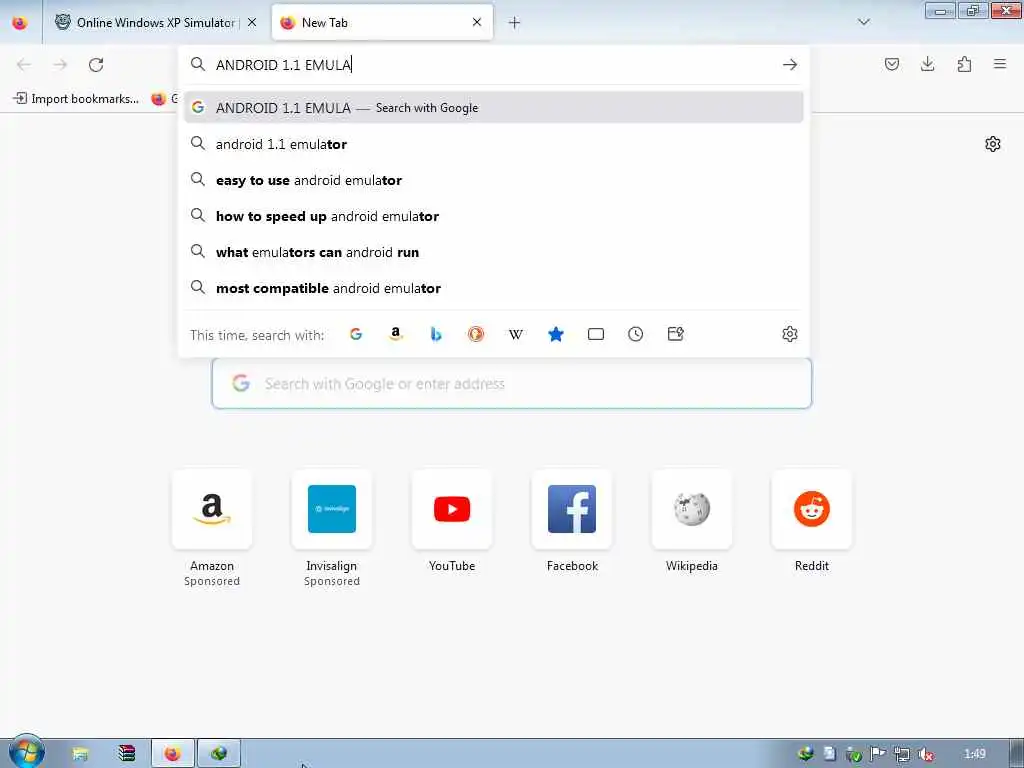Click the Go arrow in address bar
The width and height of the screenshot is (1024, 768).
tap(790, 65)
